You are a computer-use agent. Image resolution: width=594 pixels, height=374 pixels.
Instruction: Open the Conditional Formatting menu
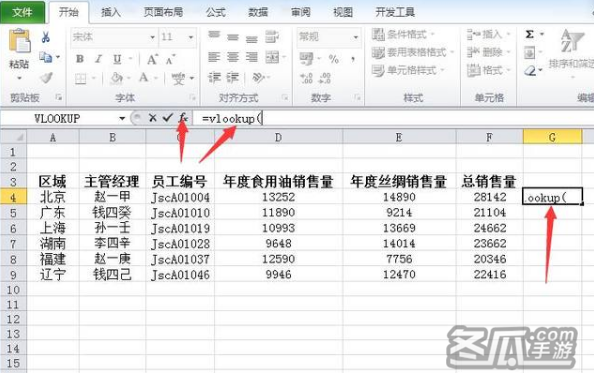click(403, 34)
